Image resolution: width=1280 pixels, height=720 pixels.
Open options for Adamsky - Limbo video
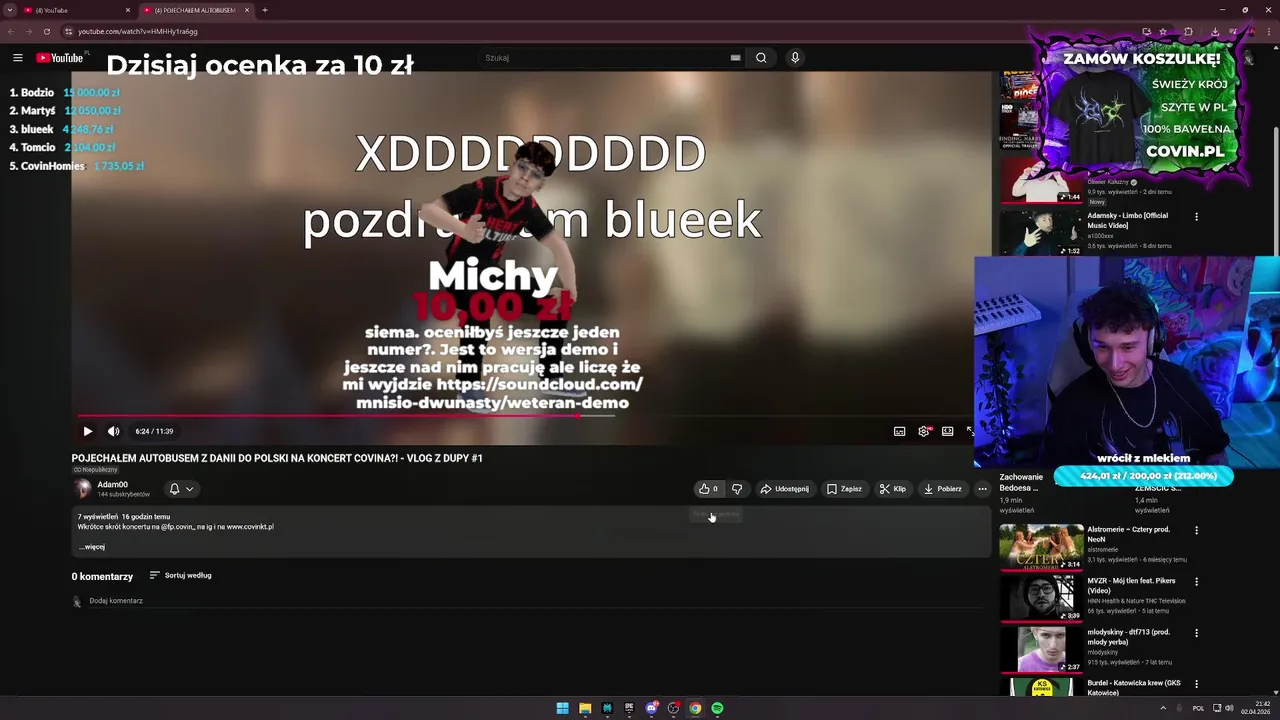point(1196,217)
